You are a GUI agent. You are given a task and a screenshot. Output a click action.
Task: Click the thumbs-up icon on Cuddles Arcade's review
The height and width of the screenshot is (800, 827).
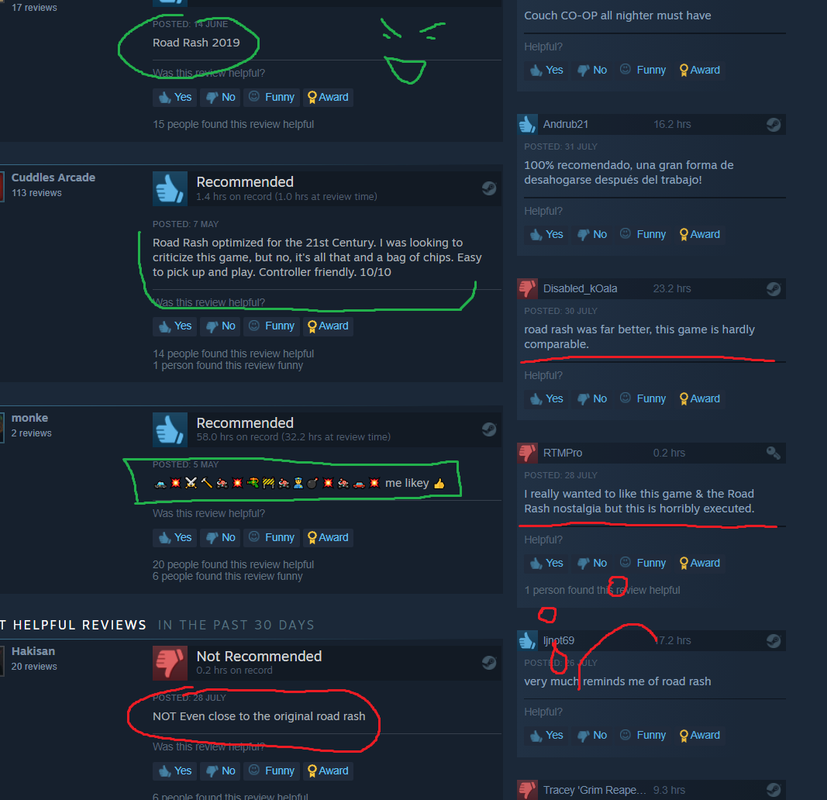(170, 188)
